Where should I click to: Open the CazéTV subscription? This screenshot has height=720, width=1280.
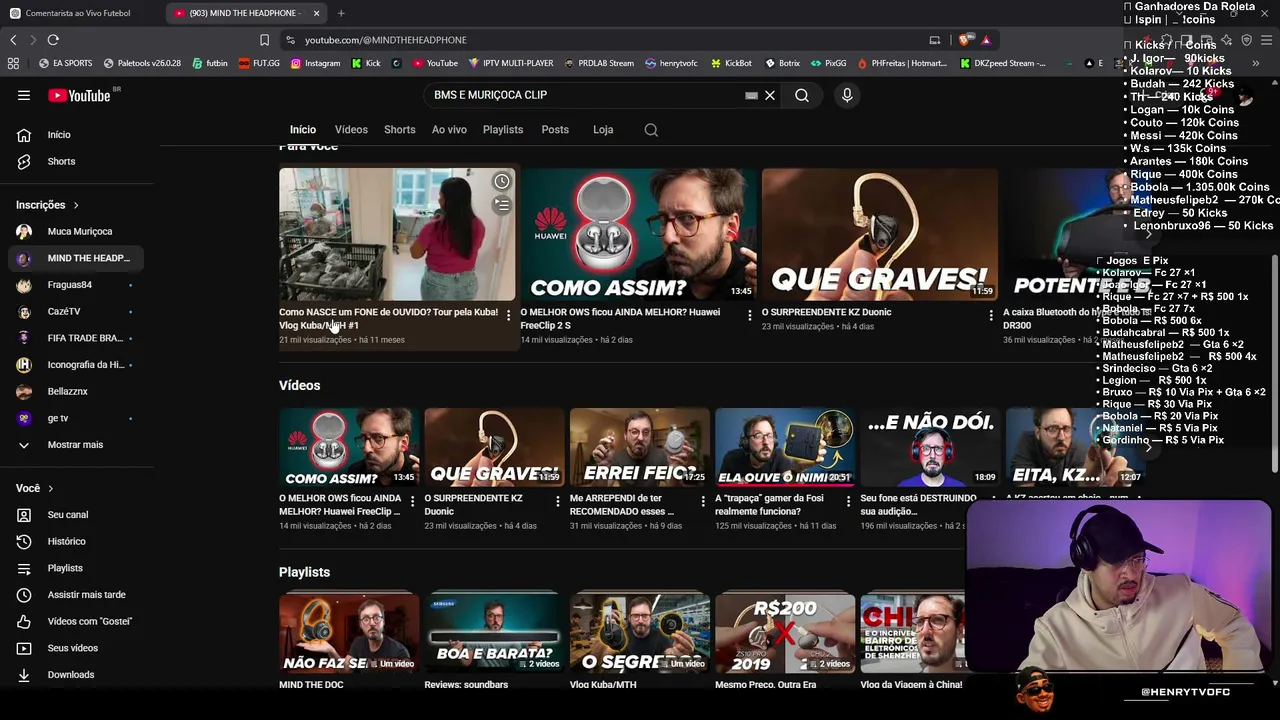75,312
